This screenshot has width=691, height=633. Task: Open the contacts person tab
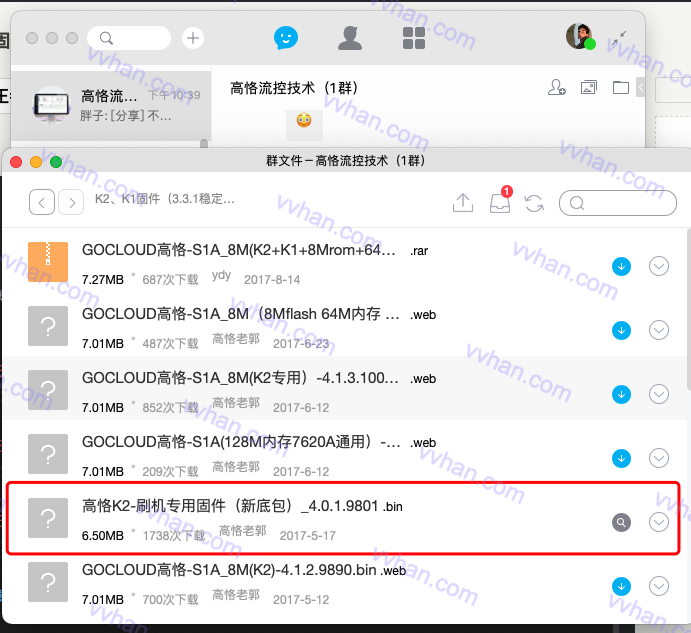[x=350, y=38]
